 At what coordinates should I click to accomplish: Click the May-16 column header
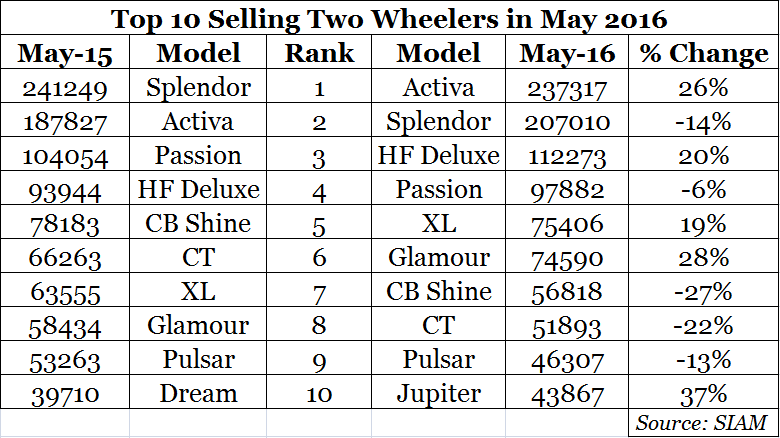coord(568,53)
